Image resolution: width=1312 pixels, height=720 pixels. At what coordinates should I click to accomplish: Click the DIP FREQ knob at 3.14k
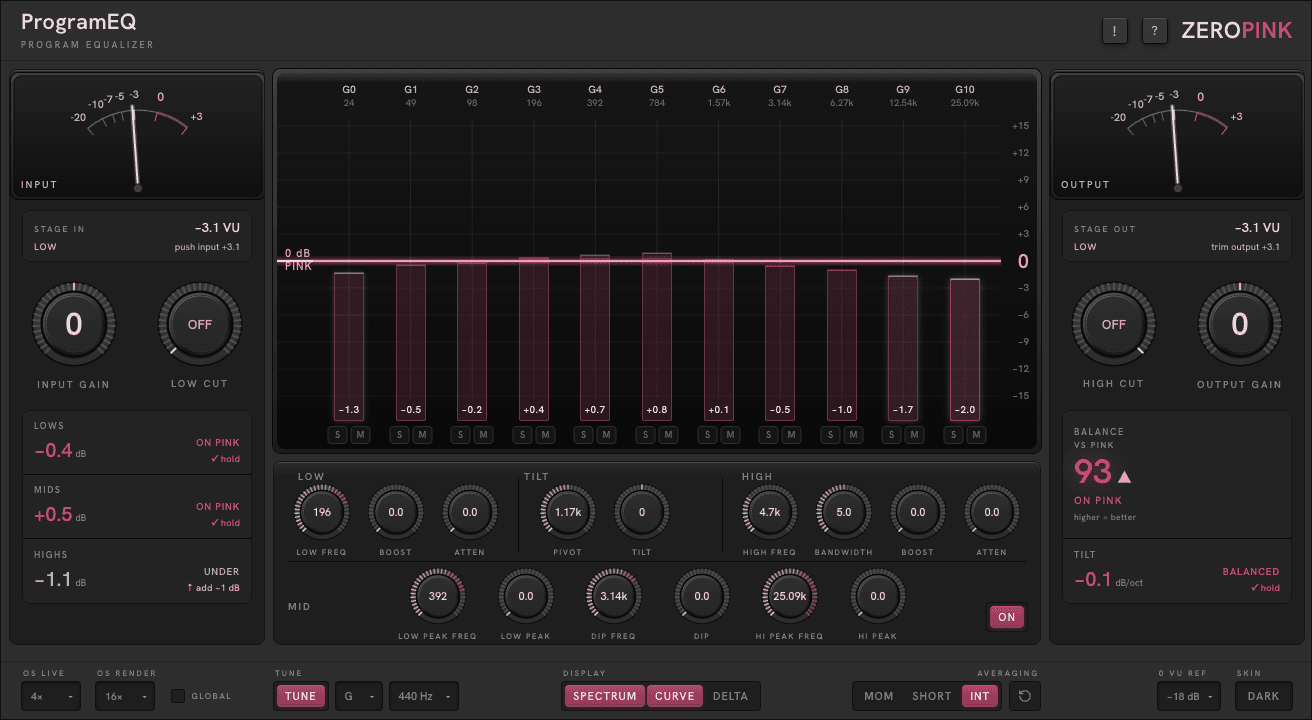click(614, 596)
